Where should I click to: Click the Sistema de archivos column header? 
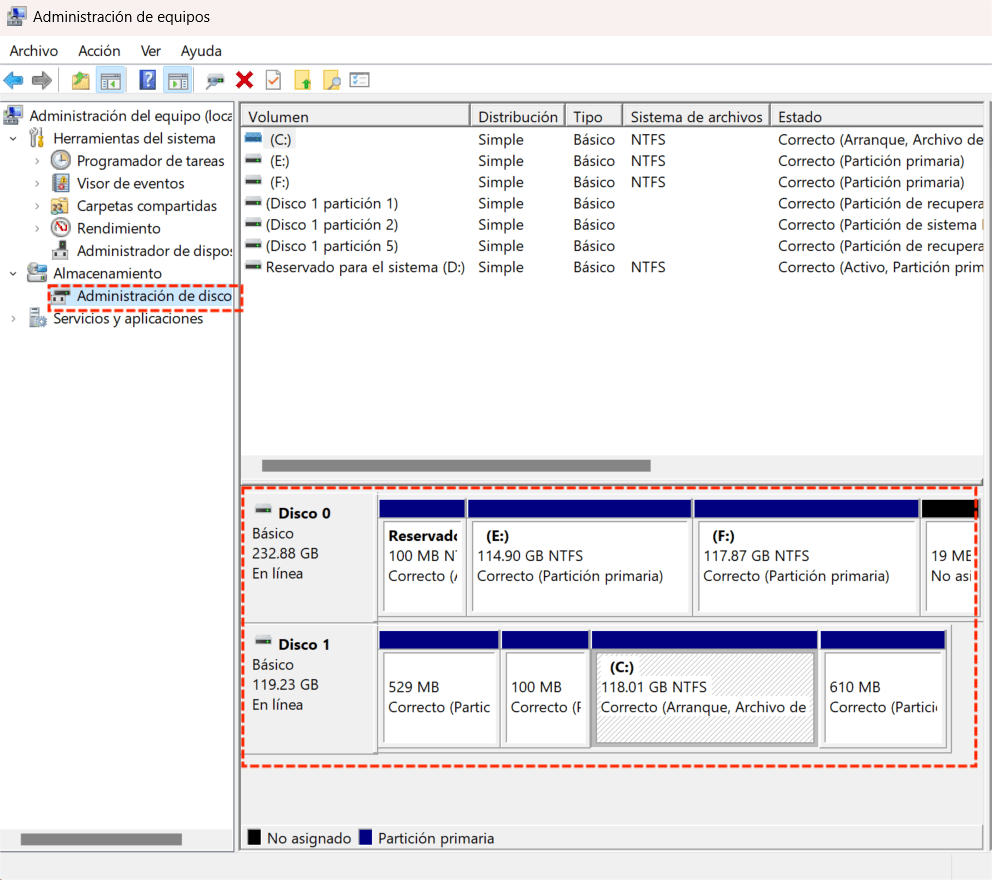pos(696,117)
